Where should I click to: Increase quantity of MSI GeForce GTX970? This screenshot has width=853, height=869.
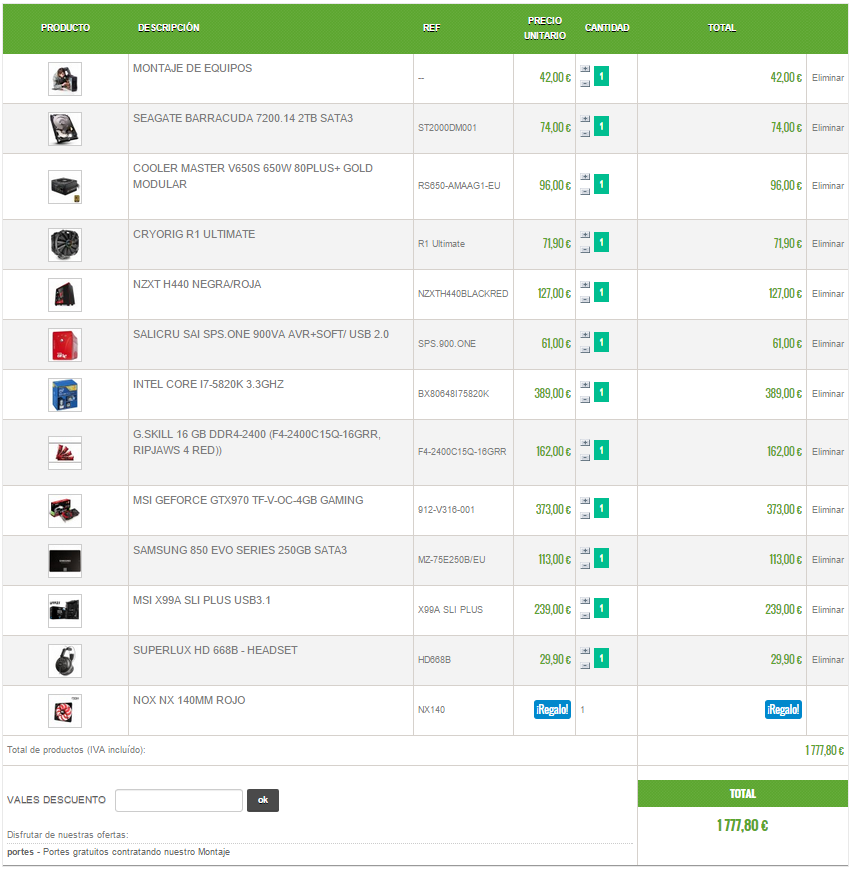point(585,501)
